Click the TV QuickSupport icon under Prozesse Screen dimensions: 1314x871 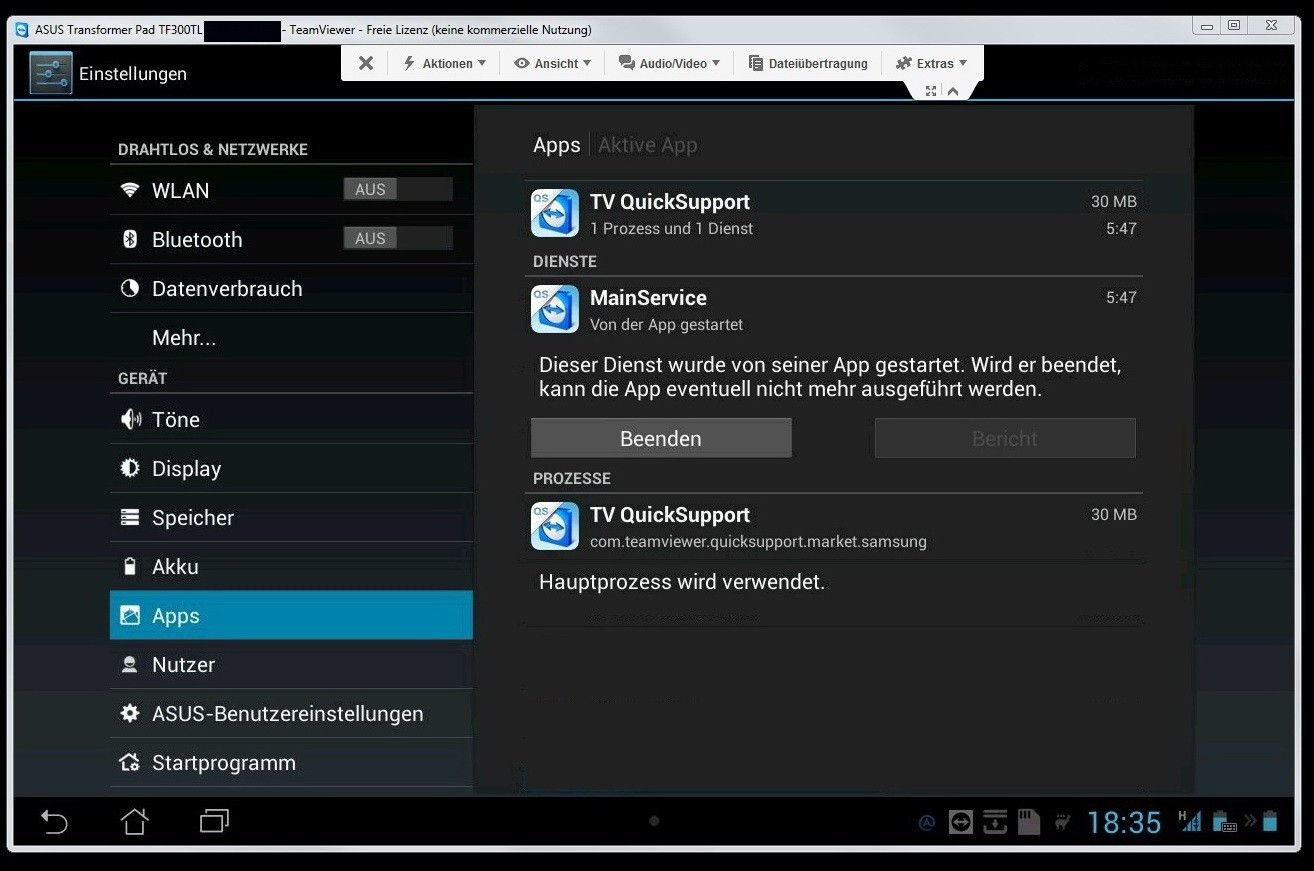(x=555, y=526)
